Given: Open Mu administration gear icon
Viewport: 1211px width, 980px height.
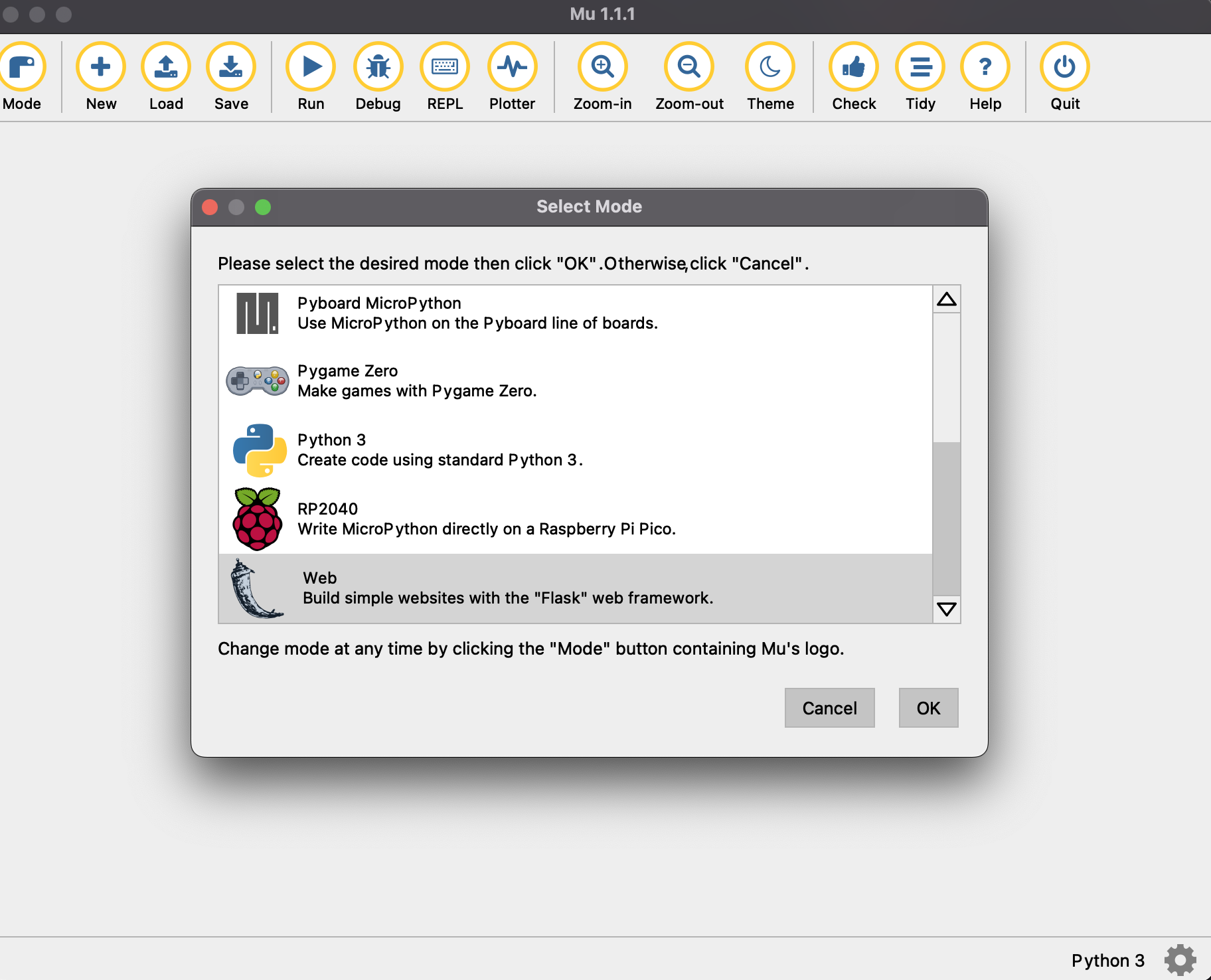Looking at the screenshot, I should (x=1180, y=960).
